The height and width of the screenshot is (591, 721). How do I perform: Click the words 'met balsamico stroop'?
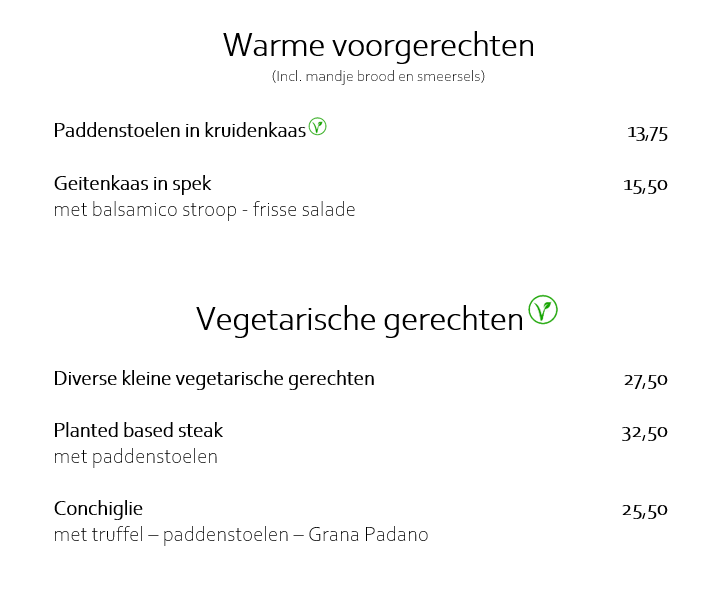pyautogui.click(x=144, y=210)
